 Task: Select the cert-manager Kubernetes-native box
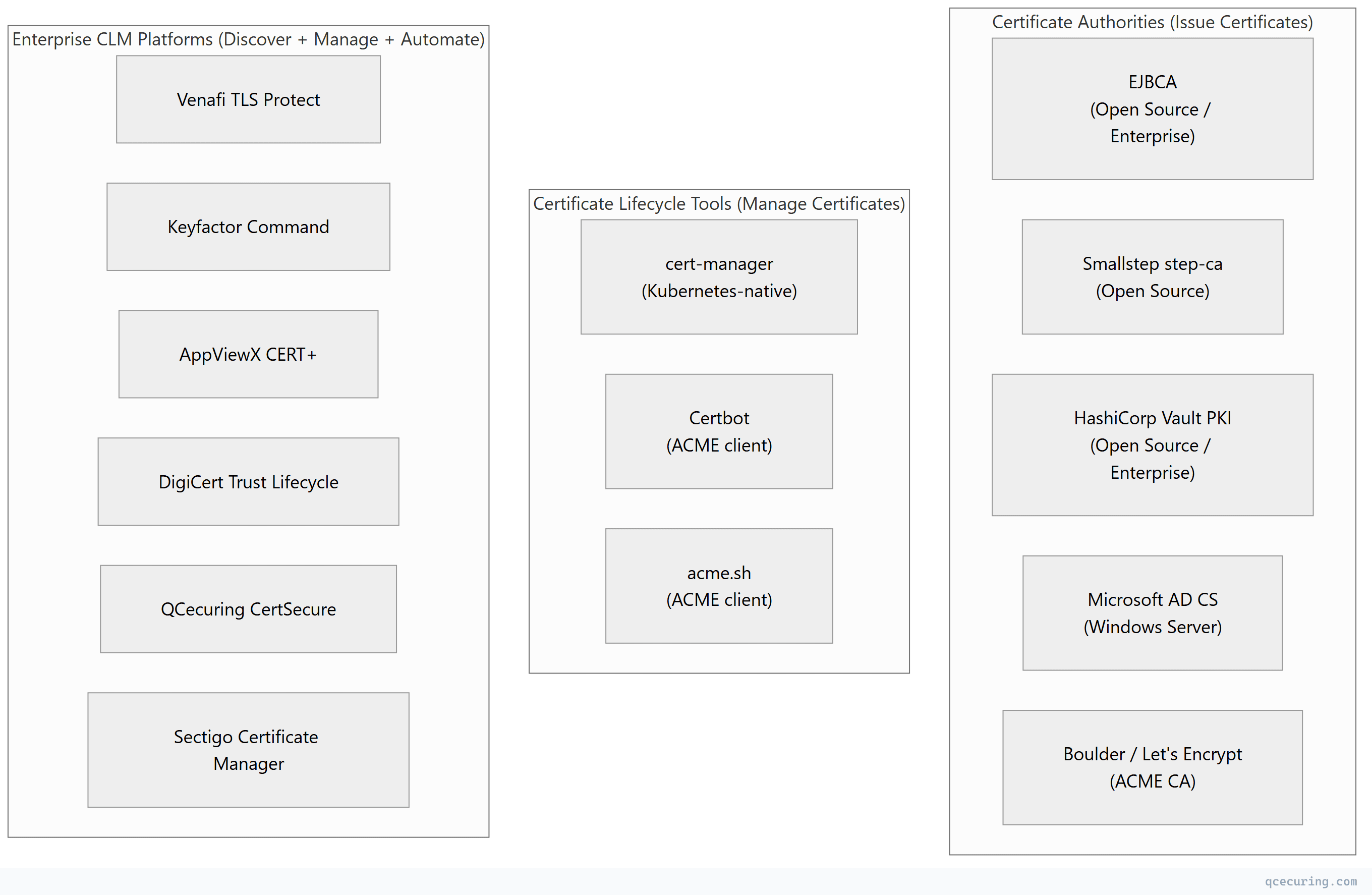click(719, 277)
